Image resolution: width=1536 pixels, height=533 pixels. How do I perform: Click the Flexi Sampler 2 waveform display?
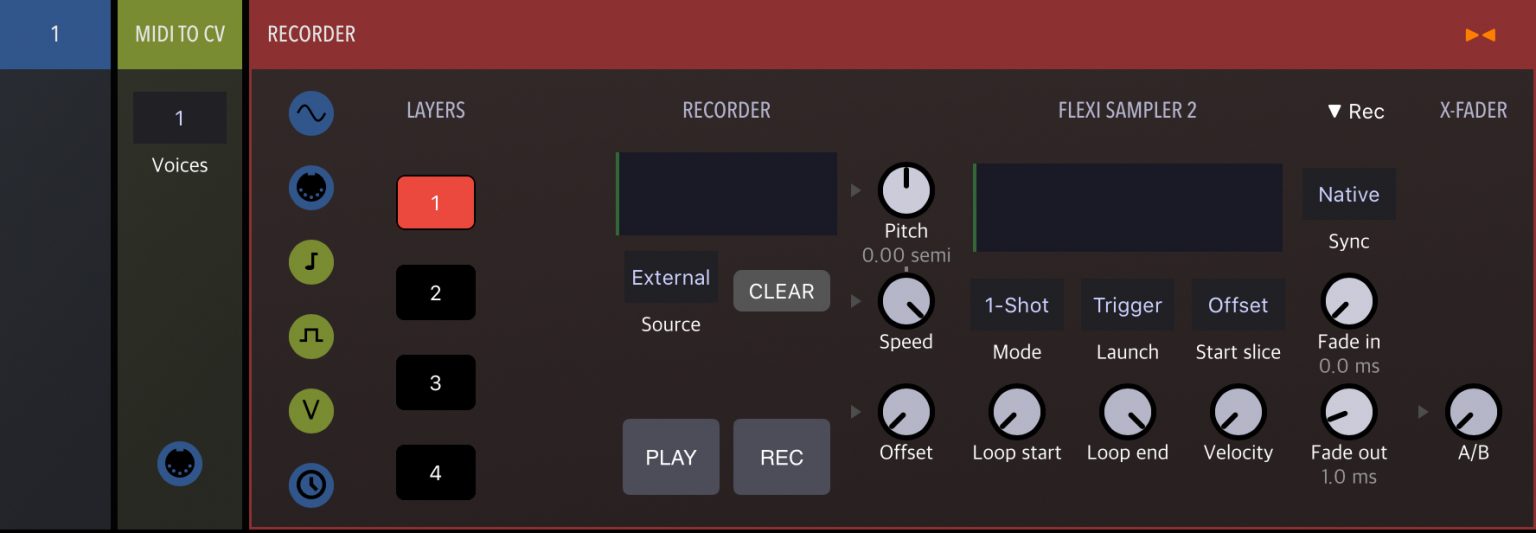point(1128,208)
